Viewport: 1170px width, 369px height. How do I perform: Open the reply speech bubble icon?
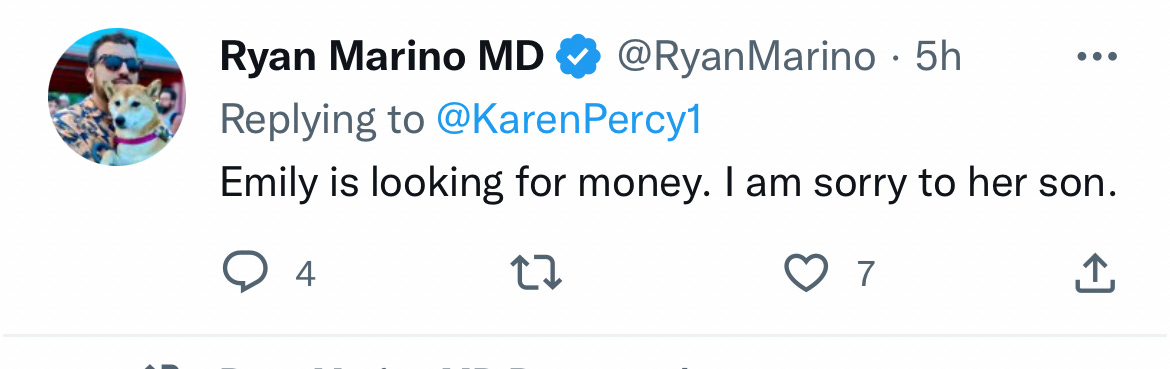[245, 272]
